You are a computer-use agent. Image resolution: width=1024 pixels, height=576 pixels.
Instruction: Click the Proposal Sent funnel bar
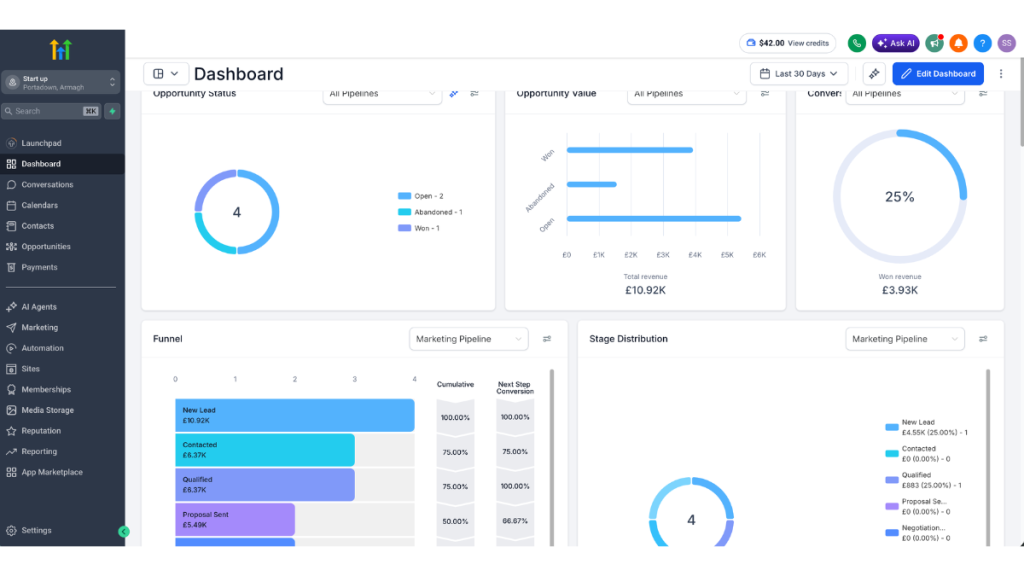coord(234,519)
